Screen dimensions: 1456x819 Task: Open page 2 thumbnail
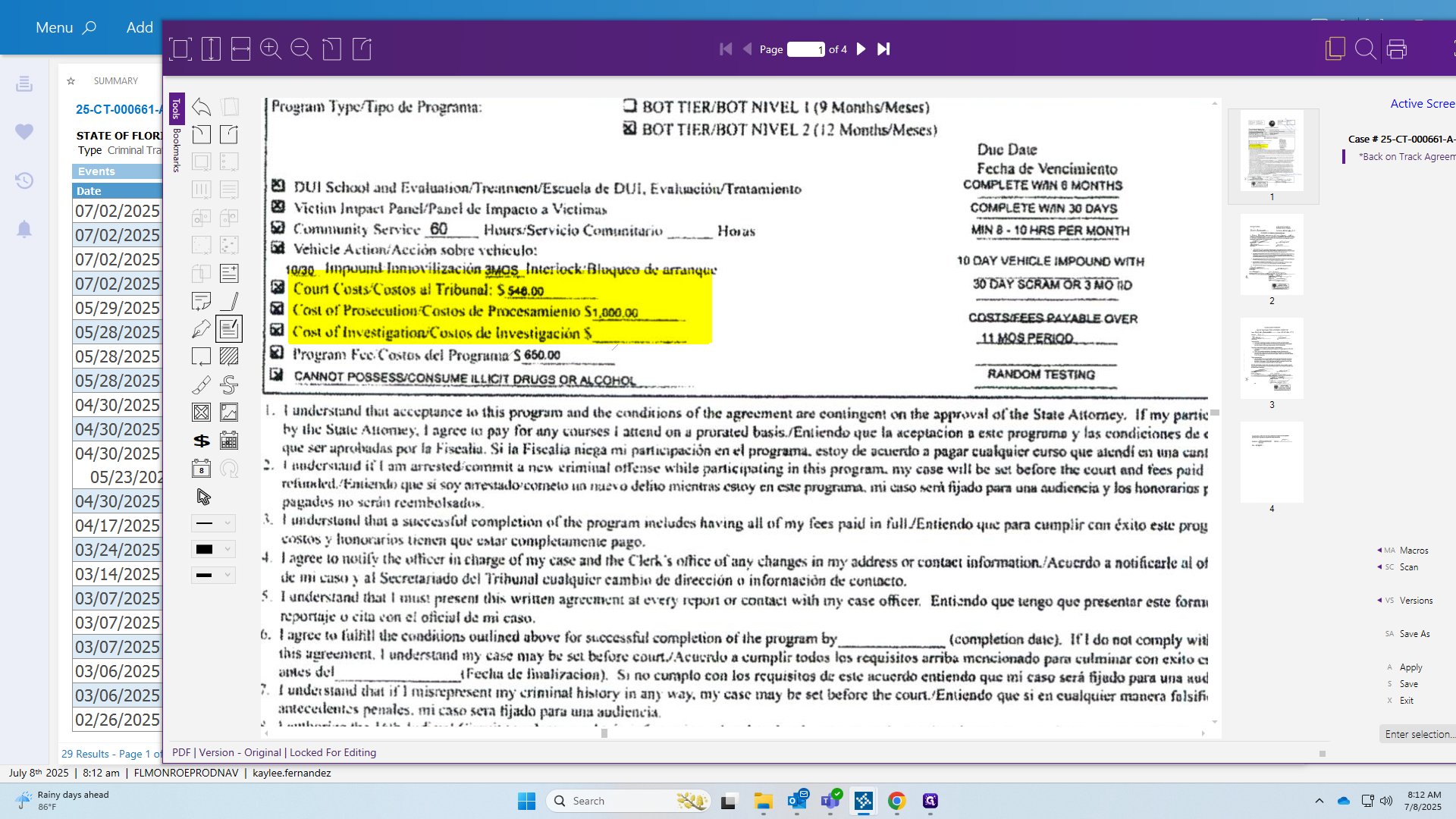[x=1272, y=254]
